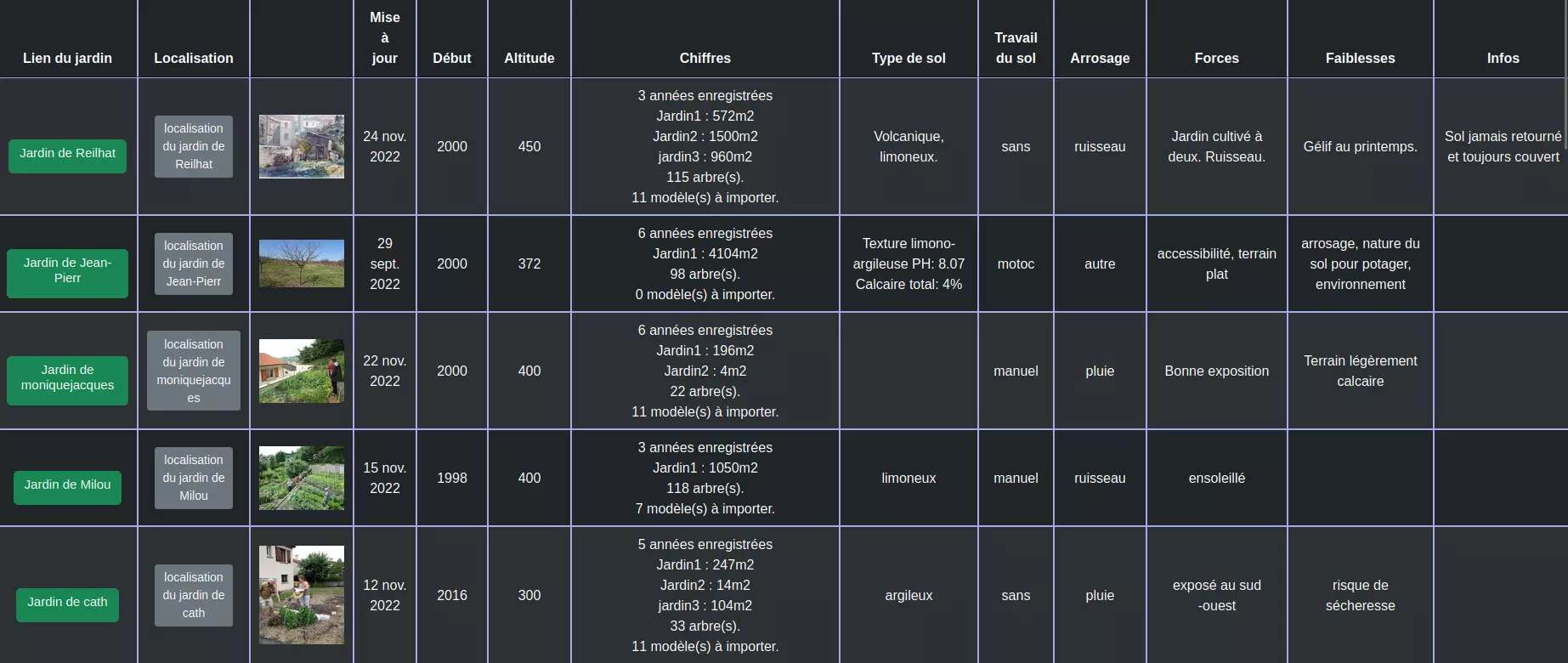Open the moniquejacques garden house photo
1568x663 pixels.
tap(302, 371)
